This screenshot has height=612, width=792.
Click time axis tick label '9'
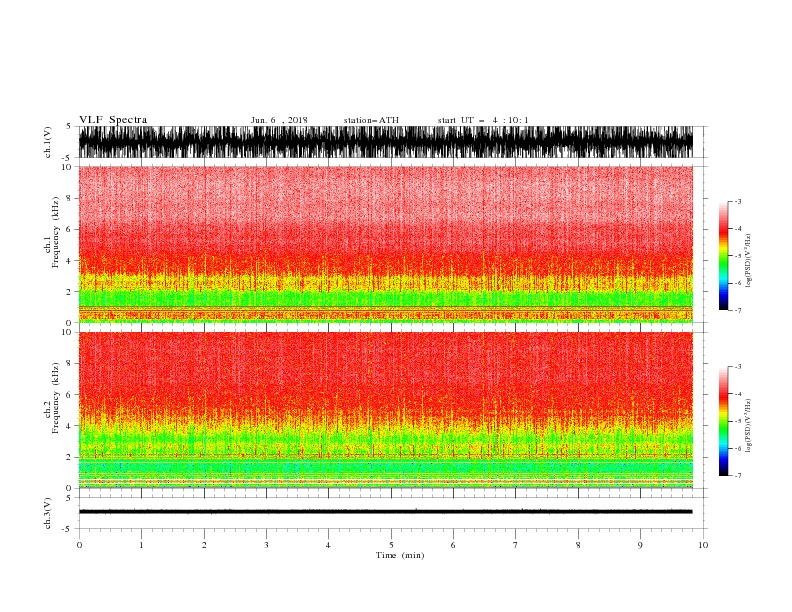pos(640,545)
